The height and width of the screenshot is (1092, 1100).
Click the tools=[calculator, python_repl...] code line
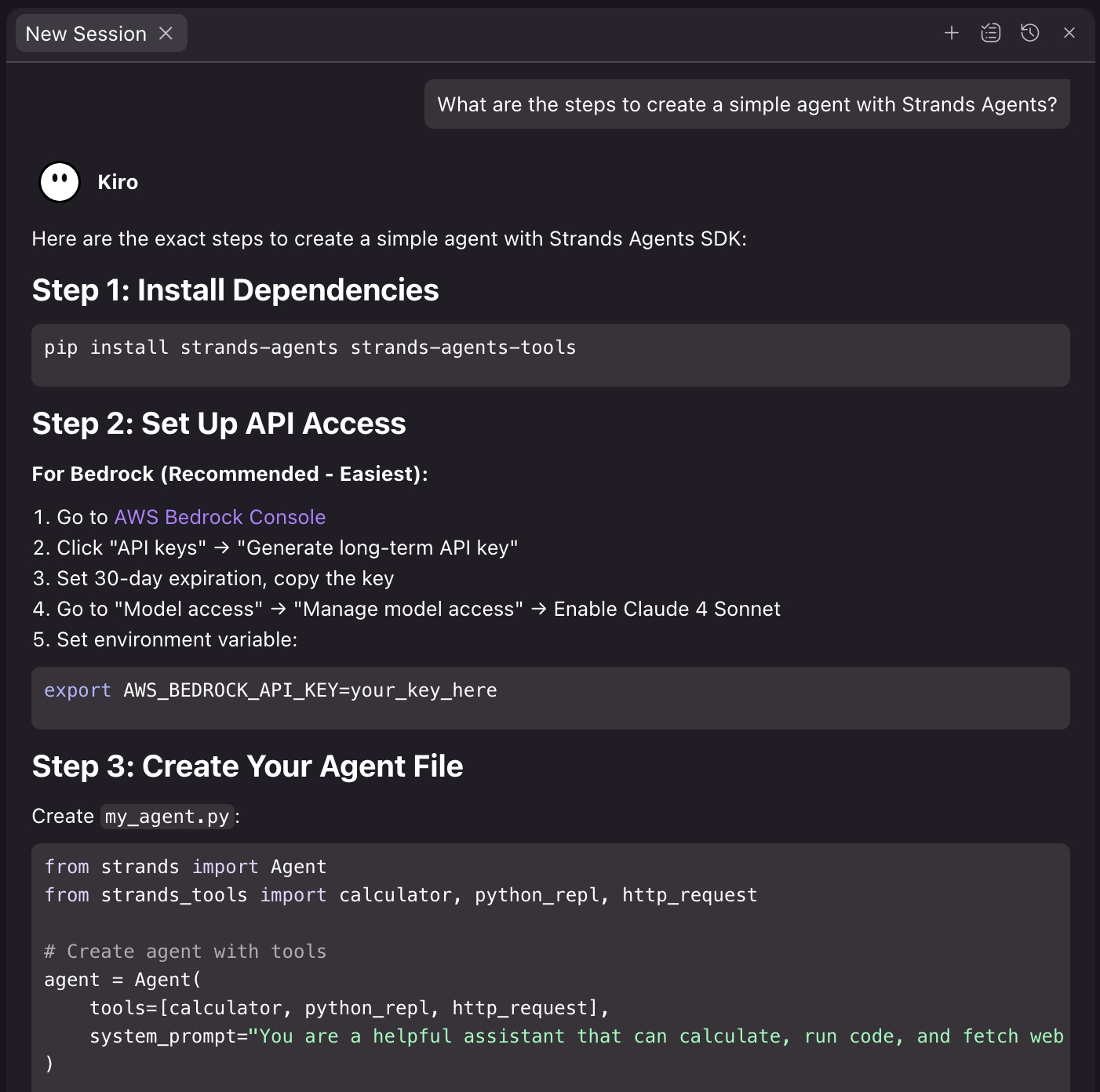[350, 1008]
